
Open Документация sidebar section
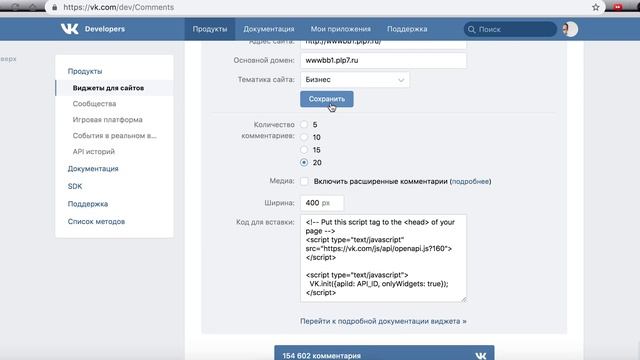click(x=93, y=169)
